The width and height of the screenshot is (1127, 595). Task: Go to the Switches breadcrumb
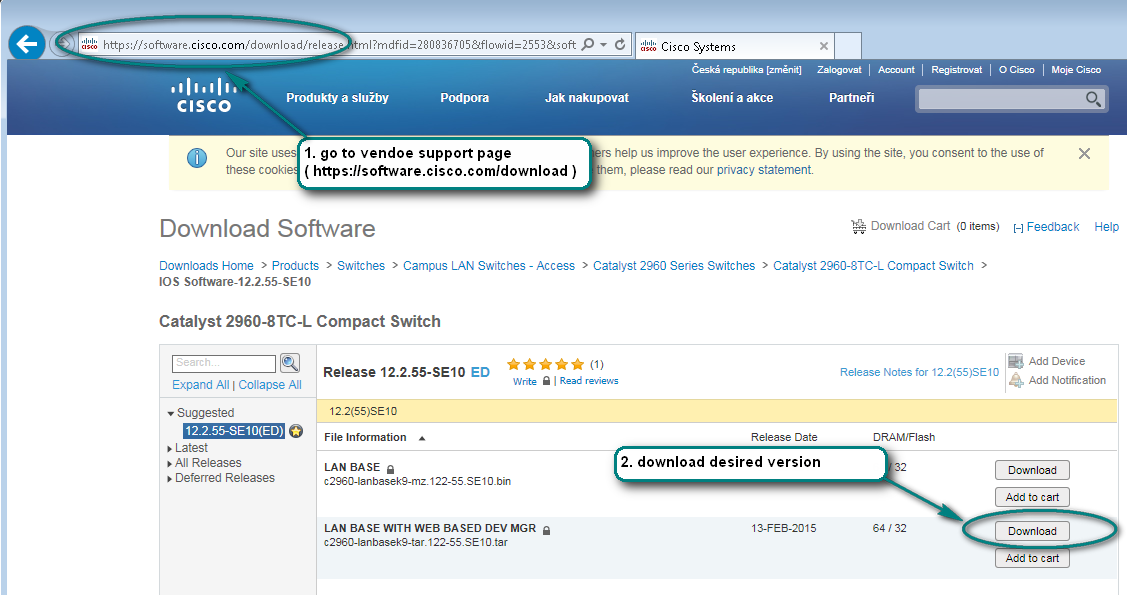pyautogui.click(x=361, y=266)
